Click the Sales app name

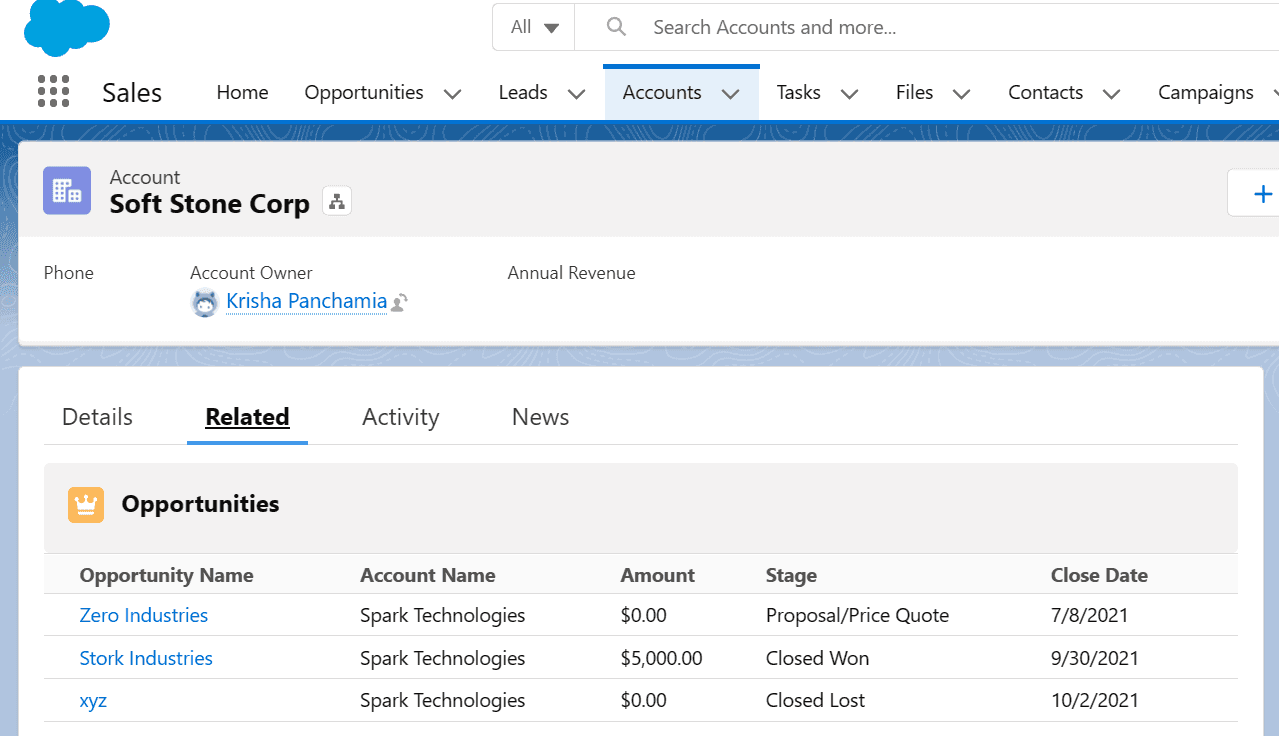[x=132, y=93]
